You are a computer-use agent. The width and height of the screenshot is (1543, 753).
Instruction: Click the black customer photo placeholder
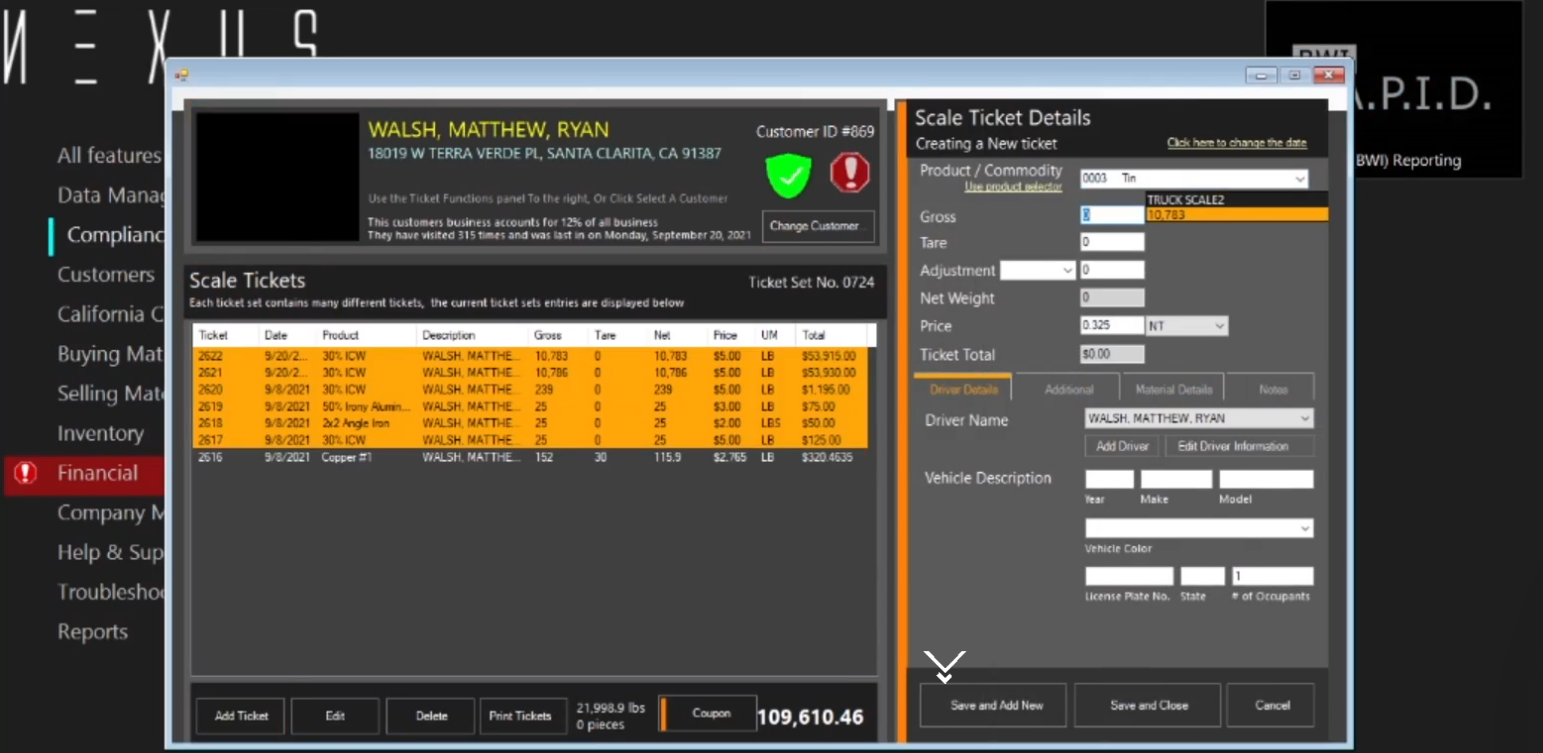[x=277, y=177]
